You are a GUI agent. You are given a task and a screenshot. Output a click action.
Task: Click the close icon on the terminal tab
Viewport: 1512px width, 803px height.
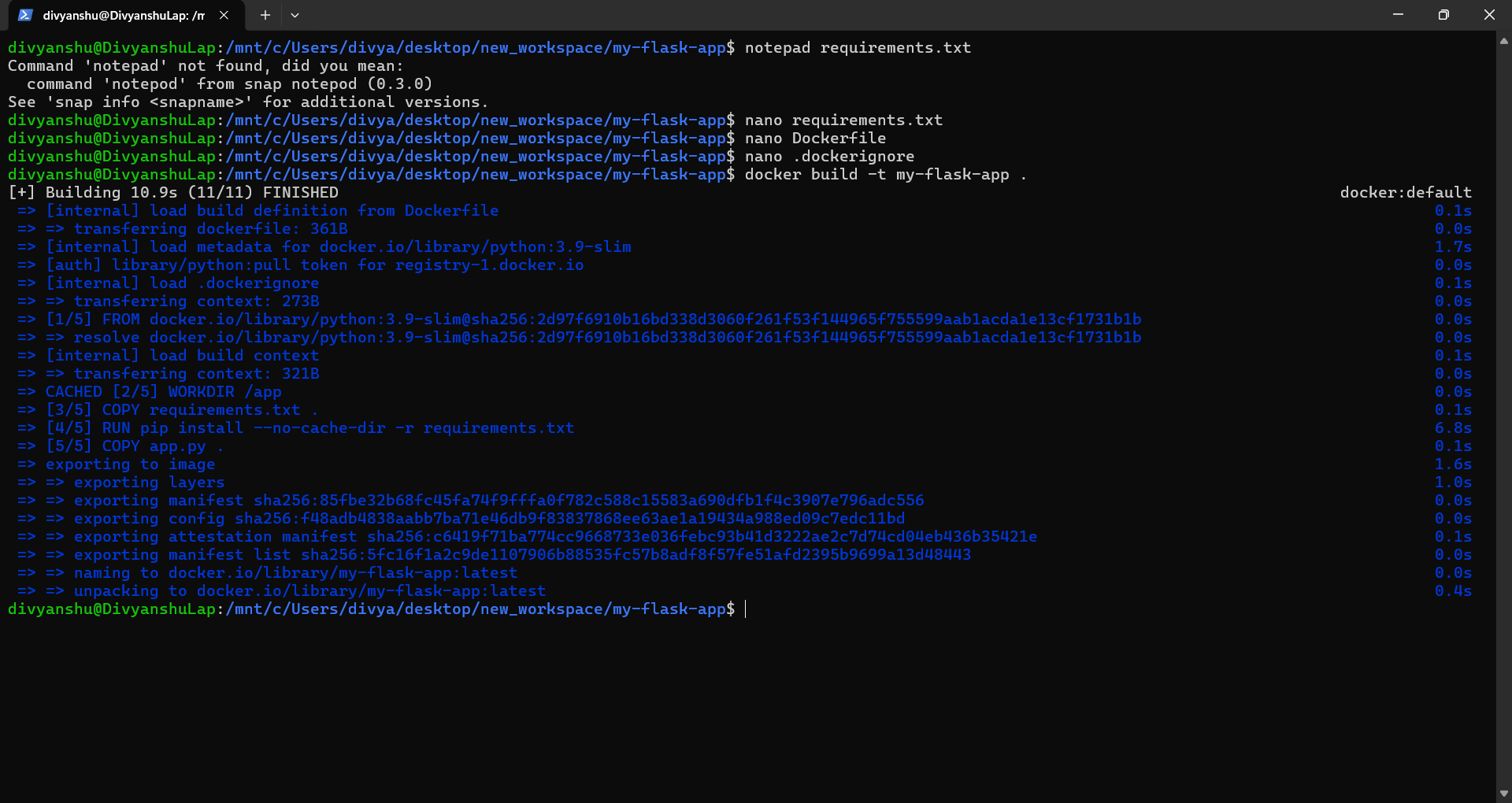(224, 14)
